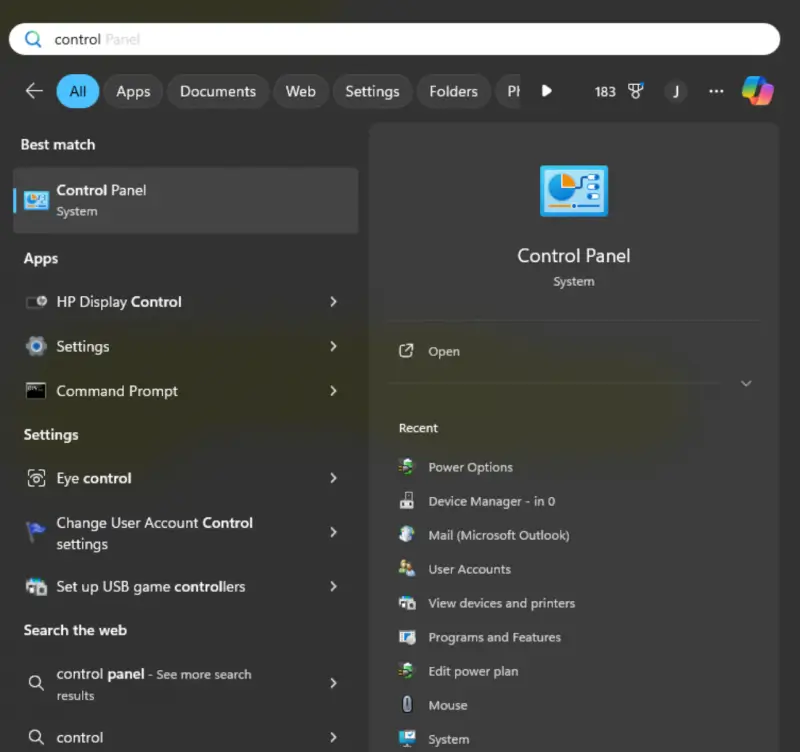Open Mouse settings from Recent

pyautogui.click(x=447, y=705)
